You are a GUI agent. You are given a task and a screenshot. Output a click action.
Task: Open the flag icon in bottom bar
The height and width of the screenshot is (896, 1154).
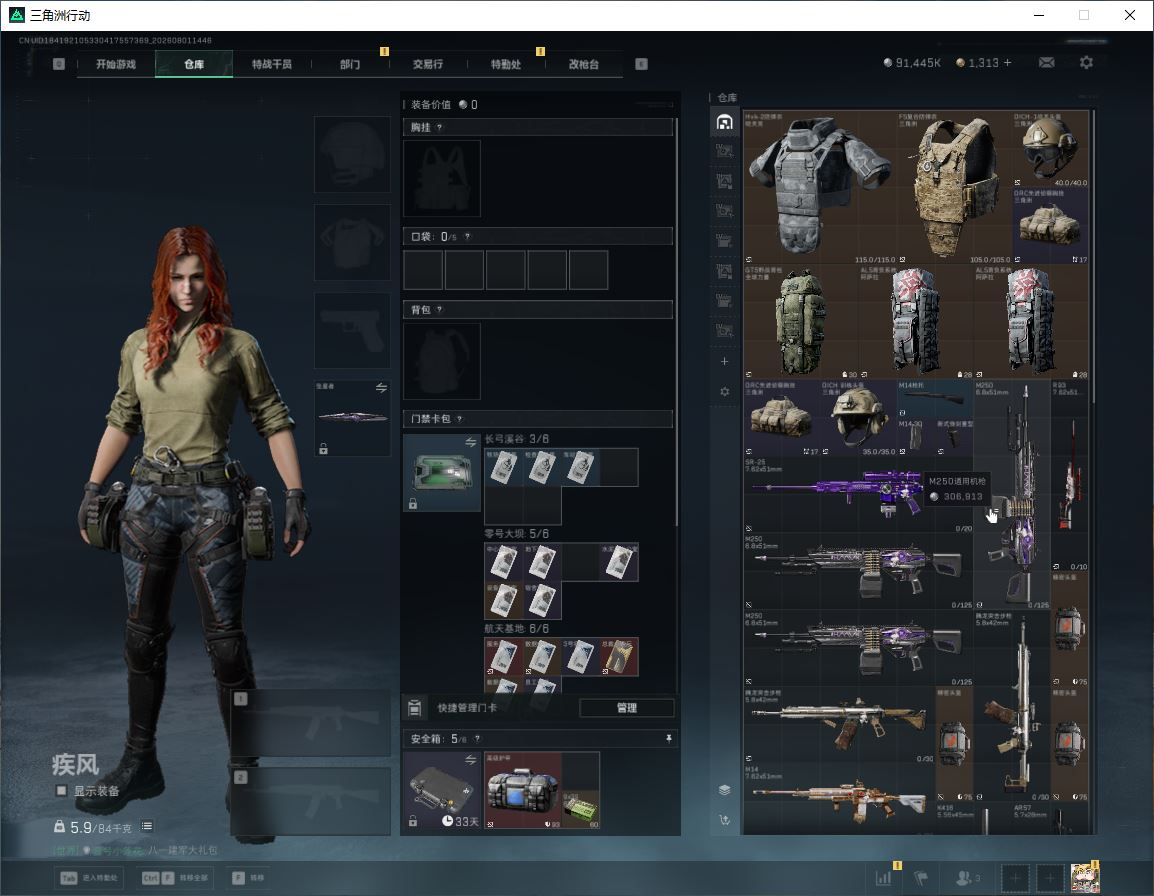pos(921,878)
